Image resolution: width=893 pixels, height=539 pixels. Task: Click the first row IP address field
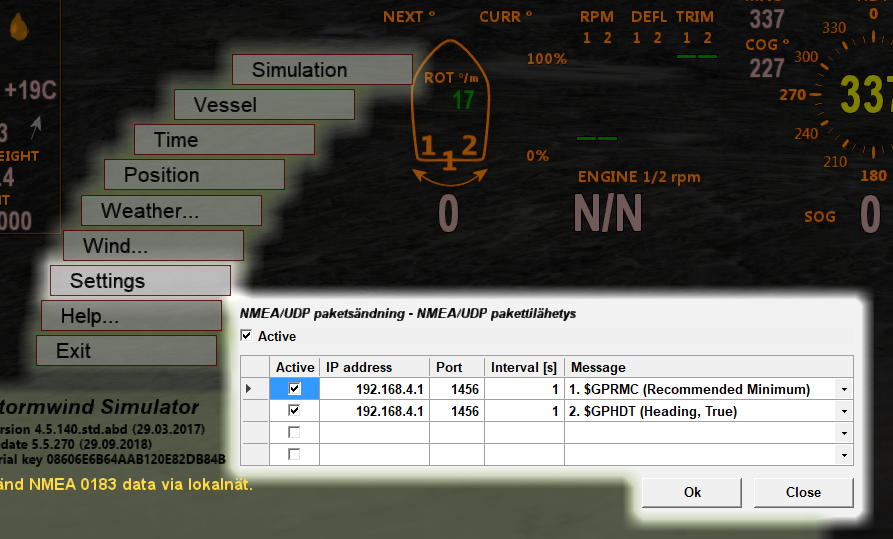[x=374, y=389]
